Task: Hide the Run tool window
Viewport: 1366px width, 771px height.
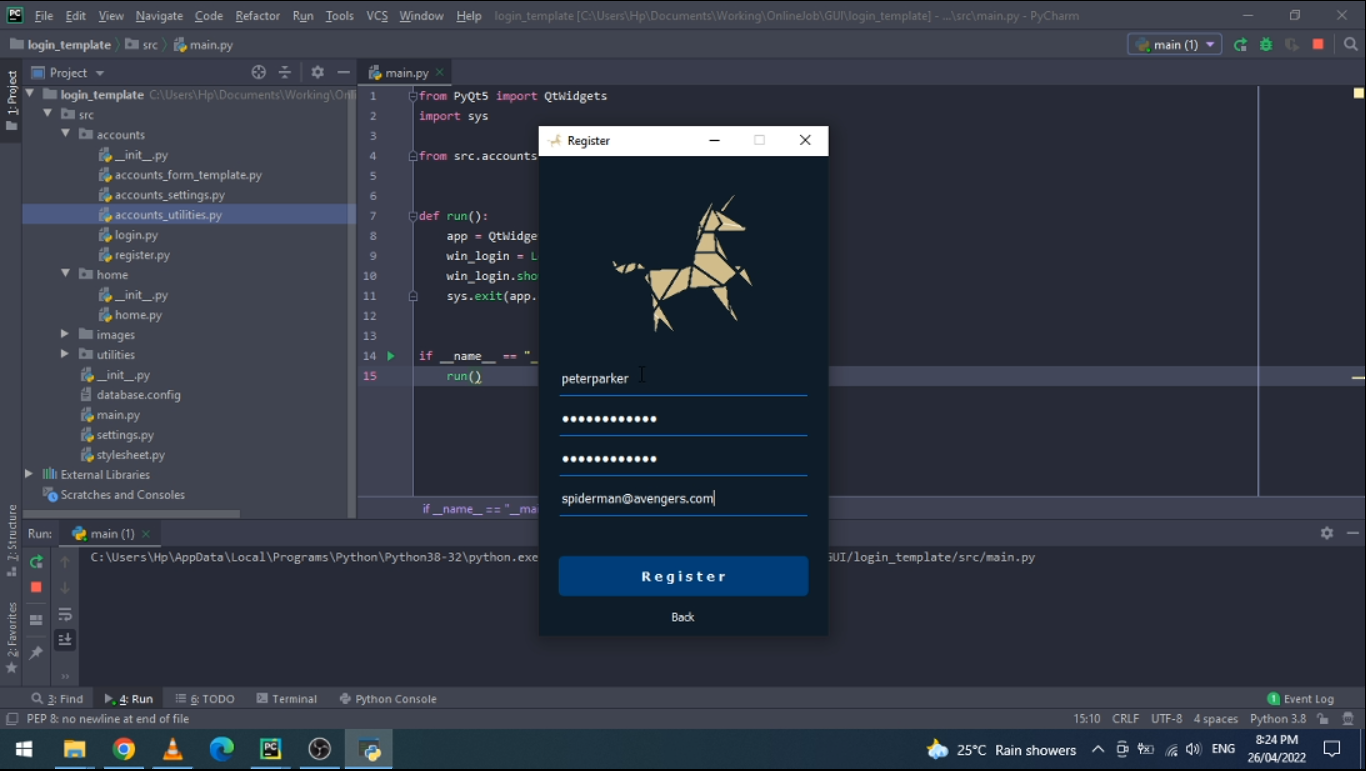Action: click(1352, 533)
